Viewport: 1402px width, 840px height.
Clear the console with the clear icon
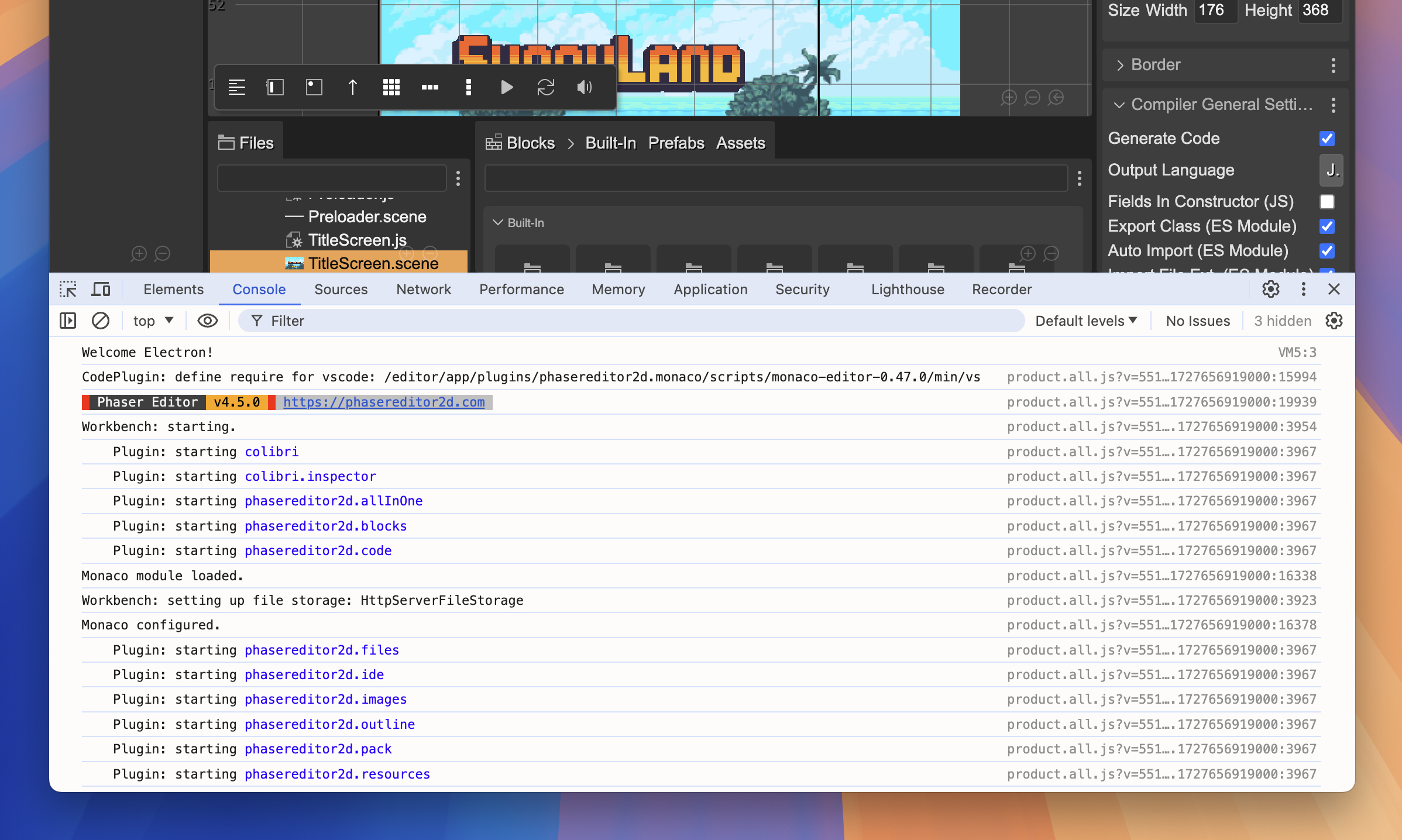(101, 321)
